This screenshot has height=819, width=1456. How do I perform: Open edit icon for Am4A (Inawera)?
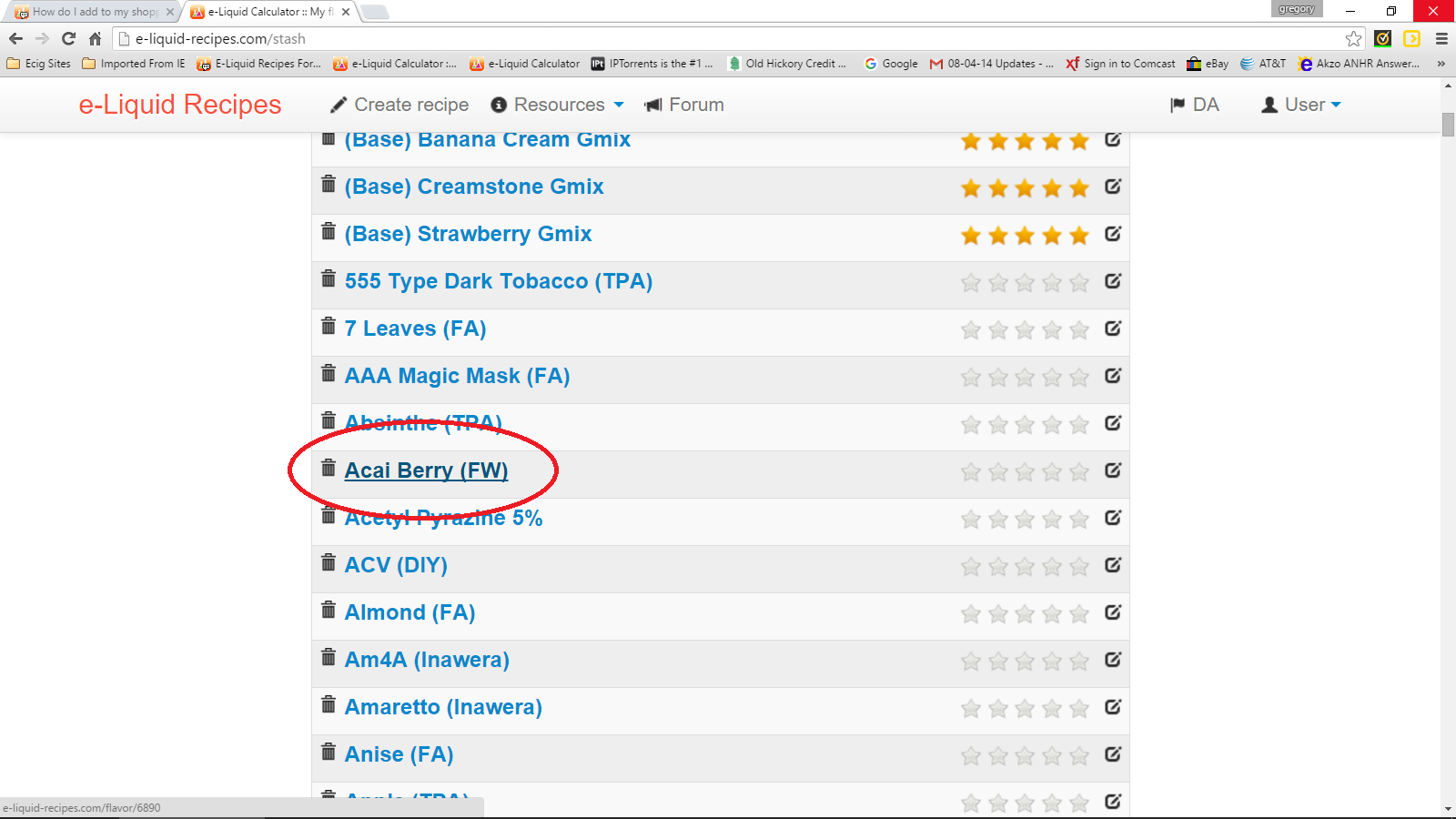(x=1113, y=660)
